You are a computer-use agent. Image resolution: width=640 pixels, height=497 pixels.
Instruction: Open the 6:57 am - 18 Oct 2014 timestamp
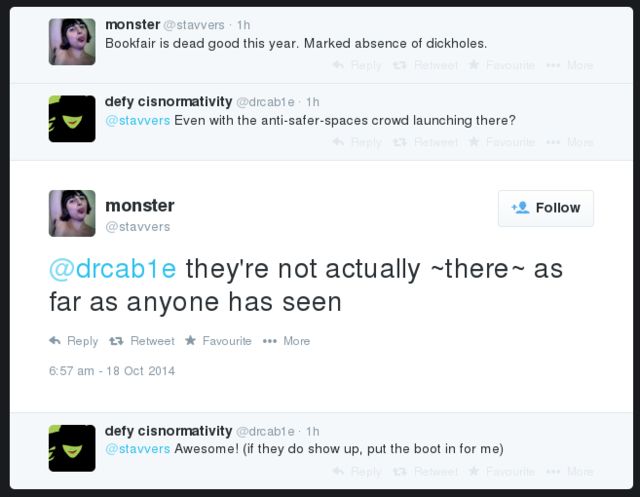pyautogui.click(x=112, y=371)
